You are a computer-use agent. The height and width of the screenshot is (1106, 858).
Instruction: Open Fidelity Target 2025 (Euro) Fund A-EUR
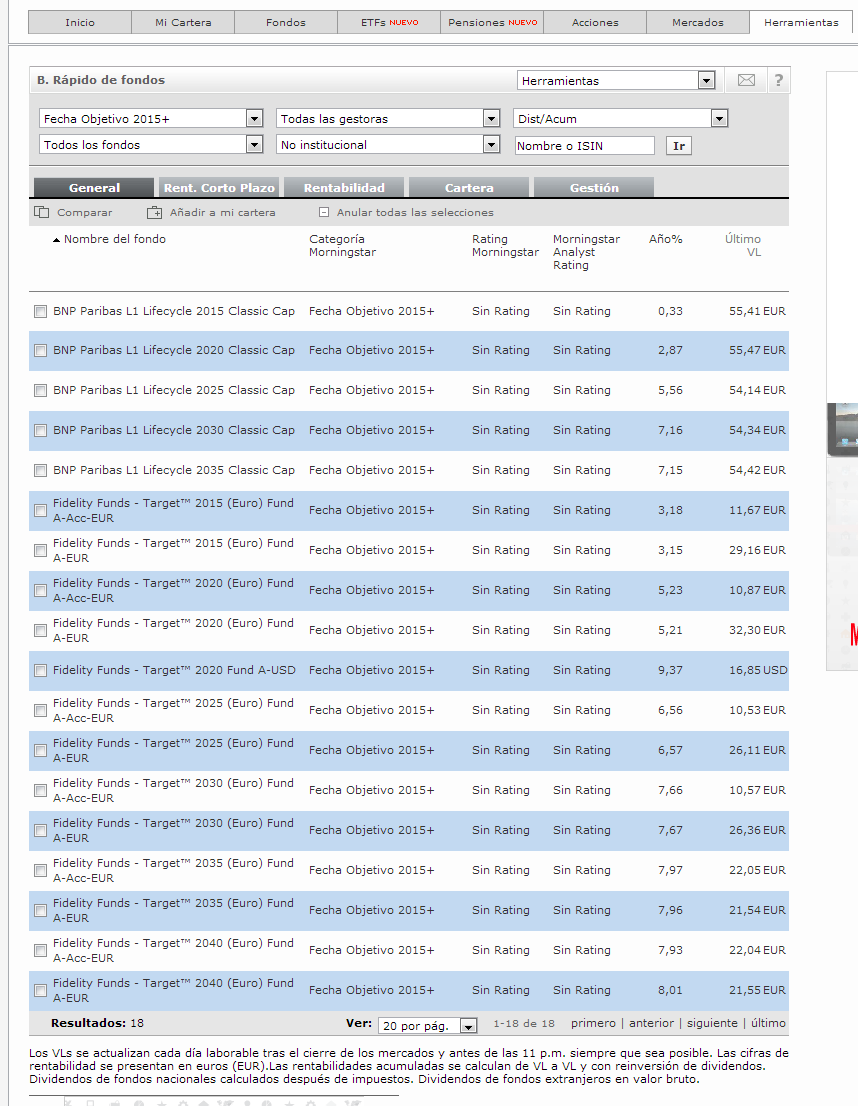[173, 750]
